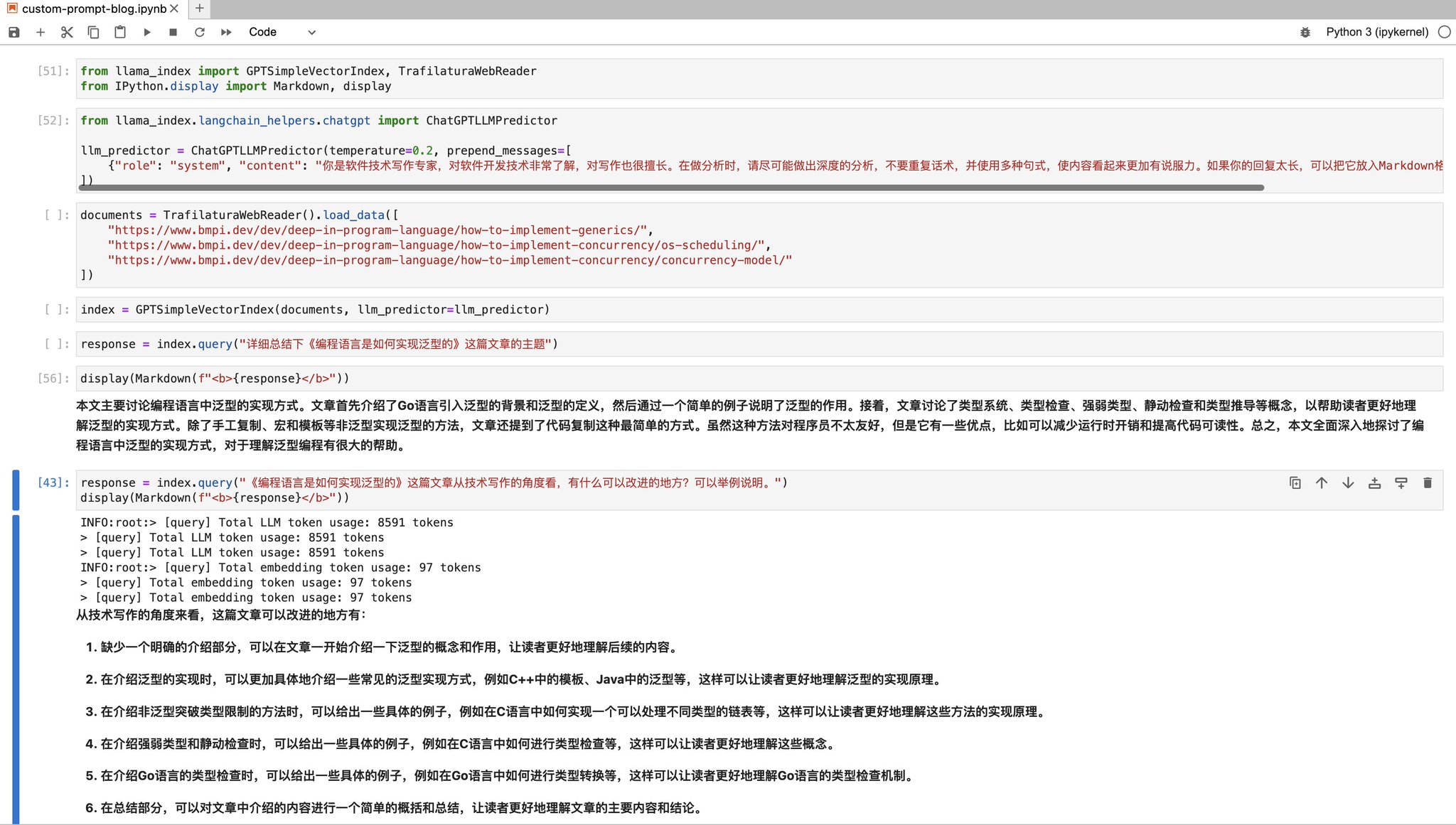Duplicate the active cell with the copy icon
The image size is (1456, 825).
[x=1295, y=483]
